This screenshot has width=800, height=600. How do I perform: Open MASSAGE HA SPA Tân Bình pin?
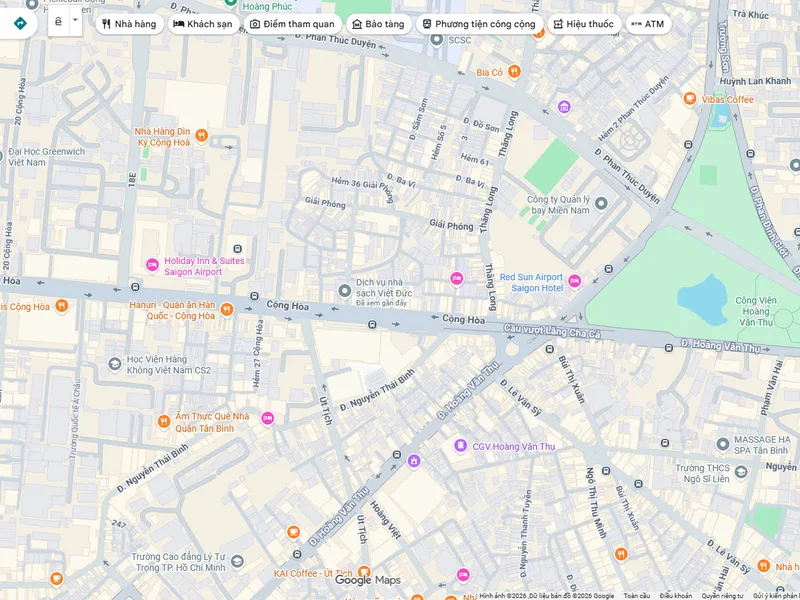point(722,444)
